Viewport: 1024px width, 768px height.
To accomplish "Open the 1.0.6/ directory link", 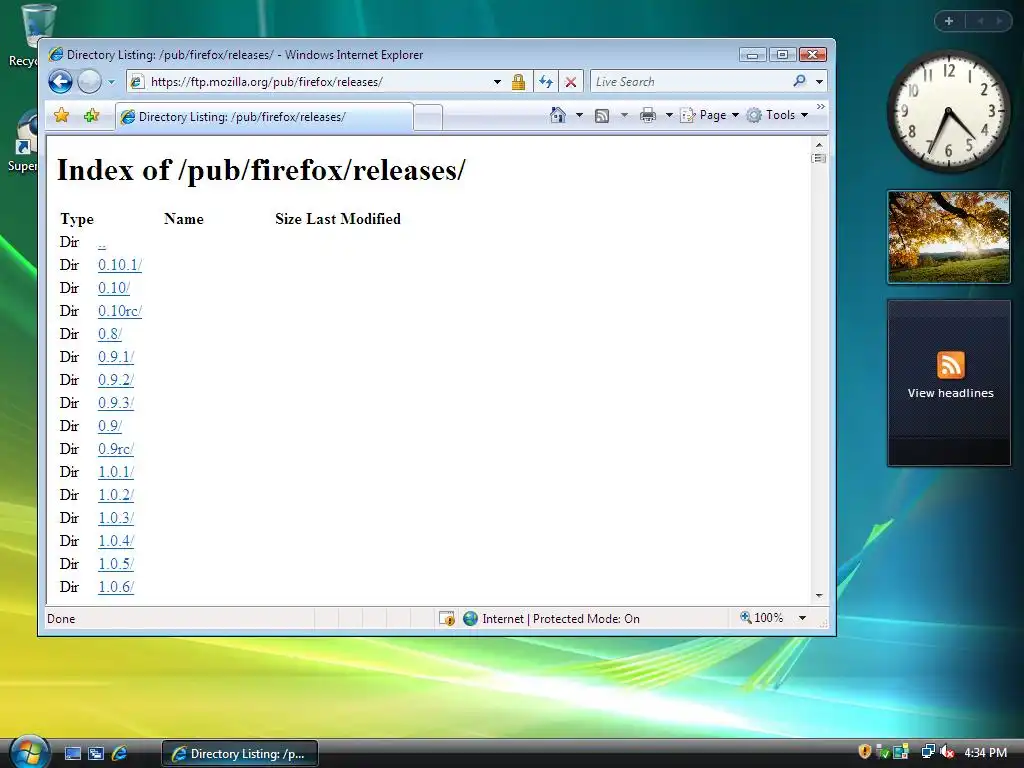I will point(116,587).
